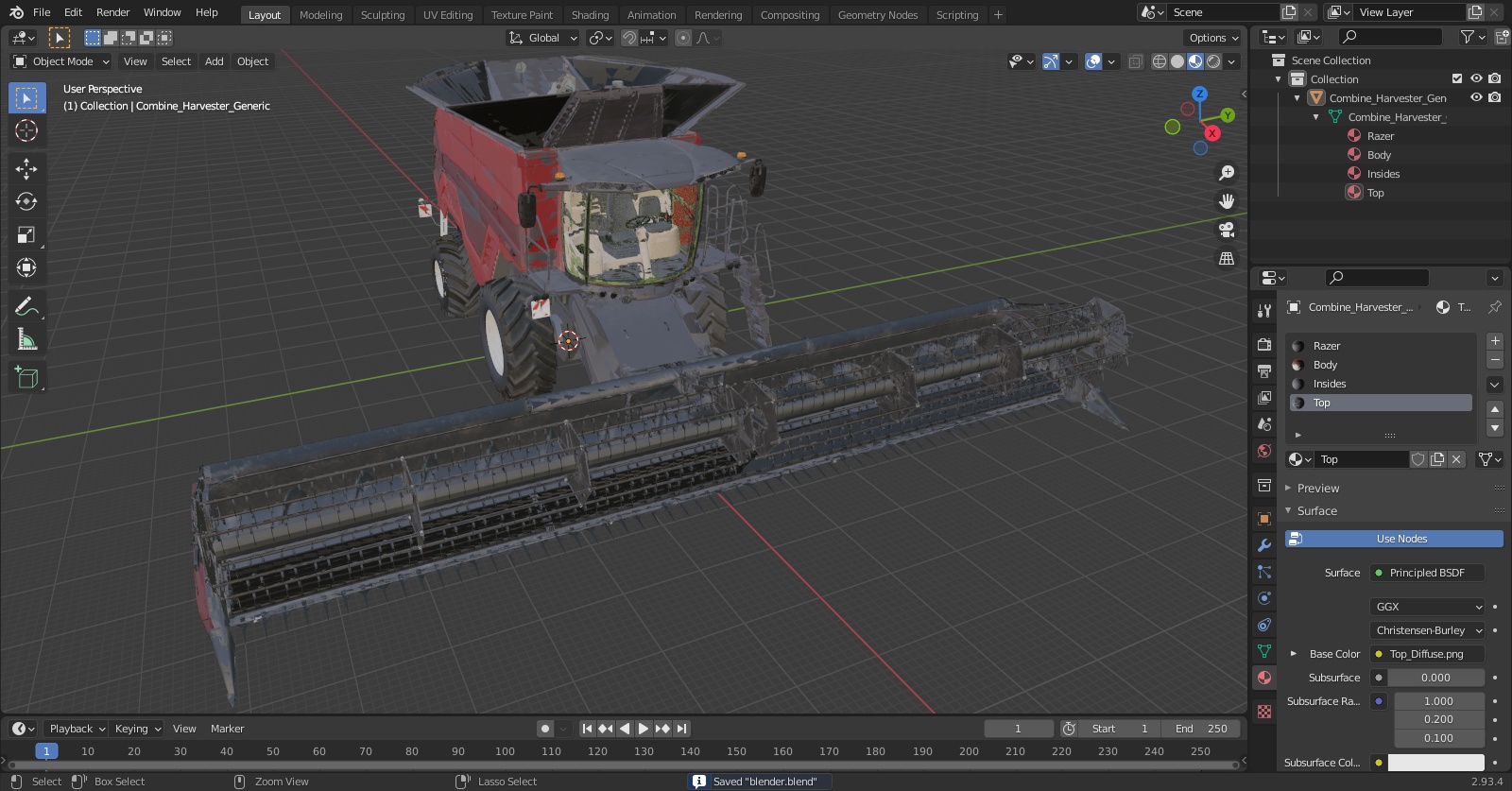Hide Combine_Harvester_Gen object with eye icon

1476,97
